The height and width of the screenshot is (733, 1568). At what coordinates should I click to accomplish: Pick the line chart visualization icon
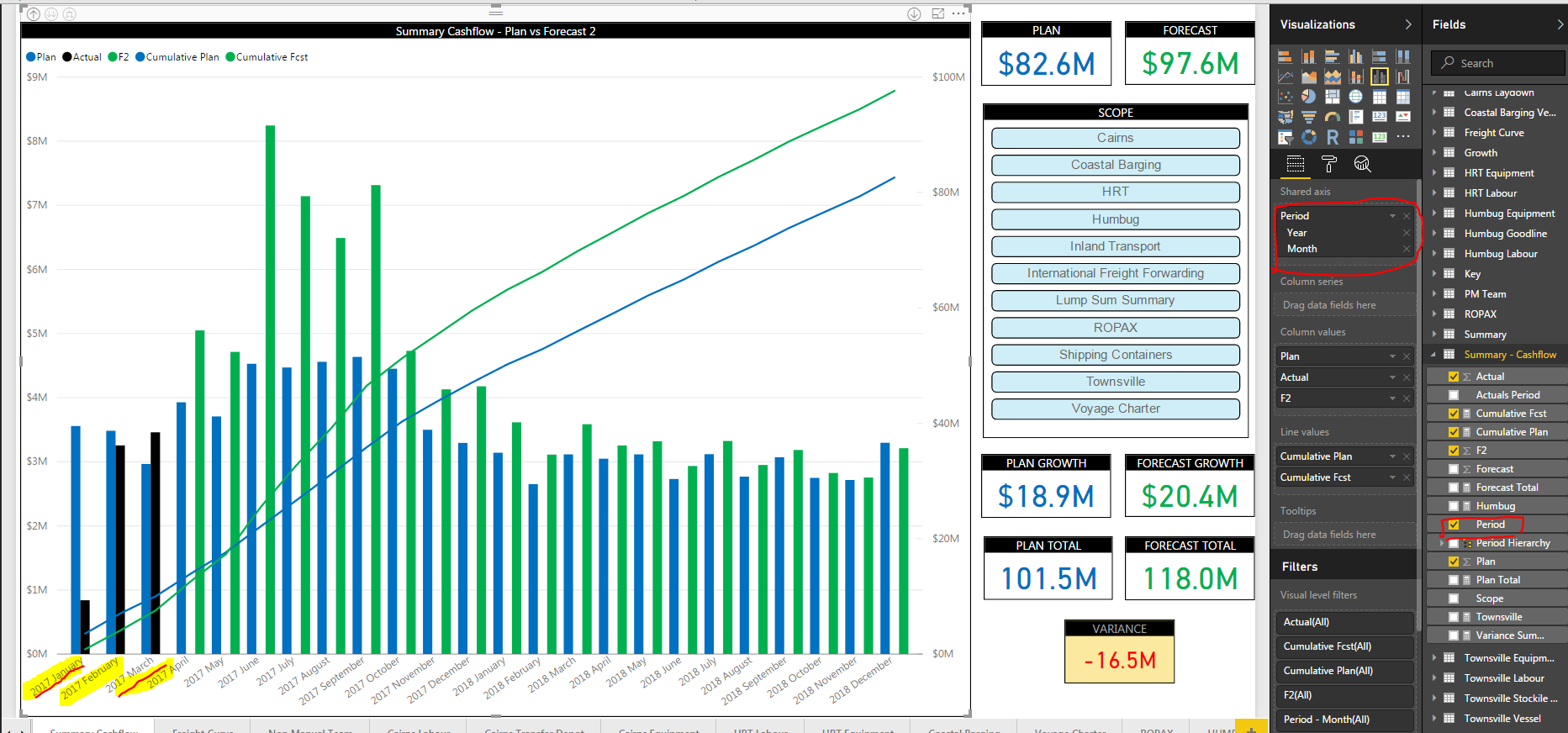pos(1286,76)
